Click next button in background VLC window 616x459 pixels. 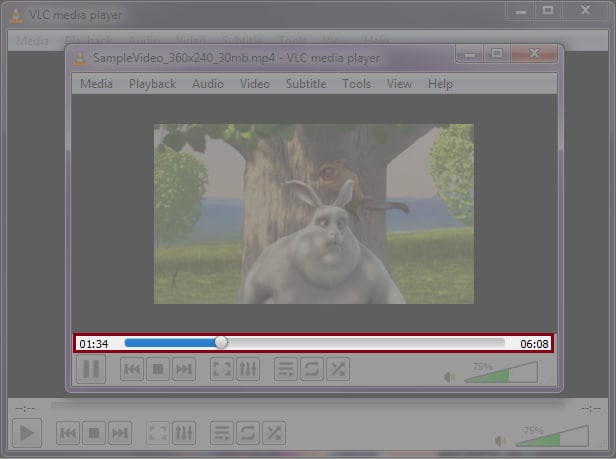120,433
